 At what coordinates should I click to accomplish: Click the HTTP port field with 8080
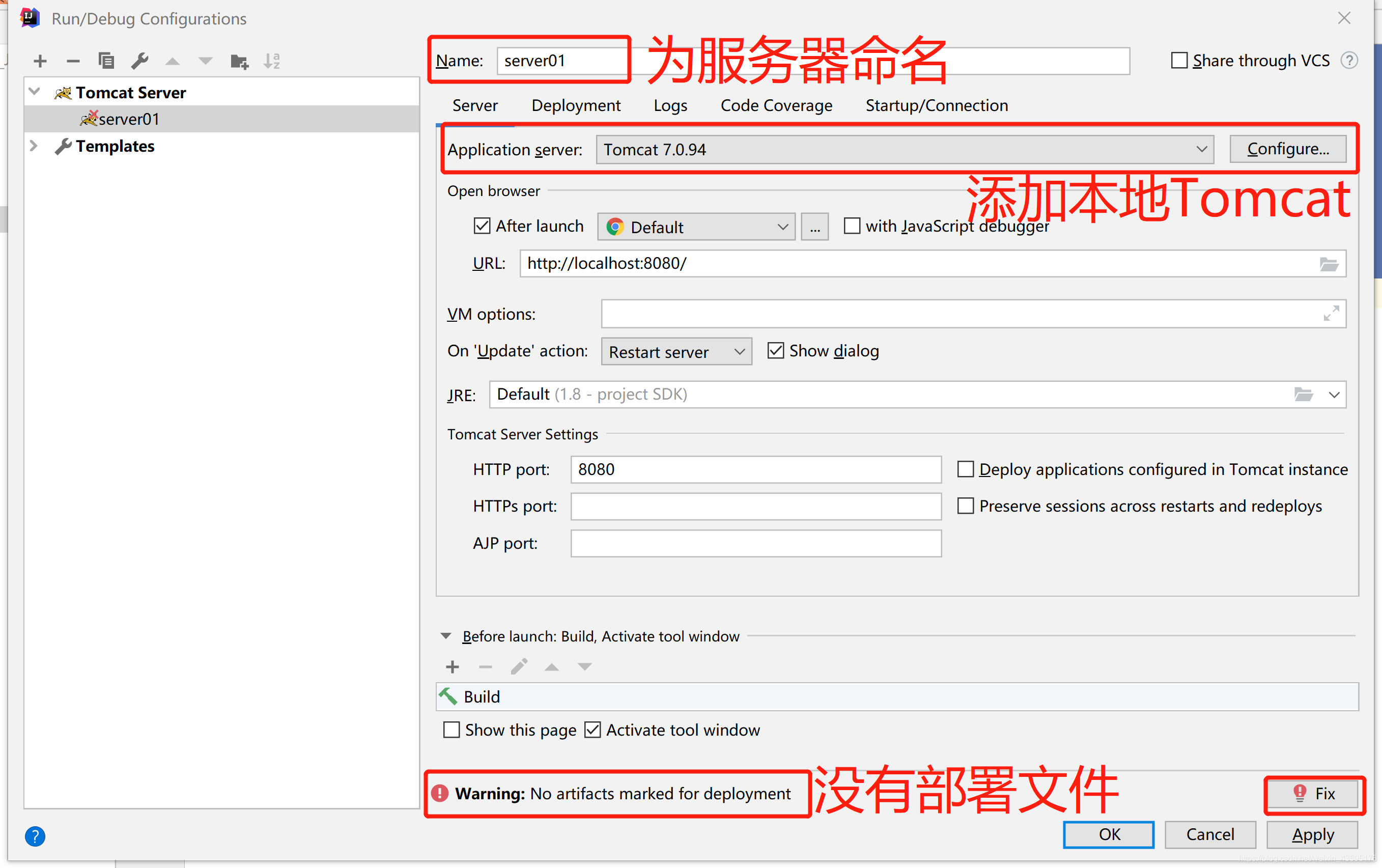point(755,469)
